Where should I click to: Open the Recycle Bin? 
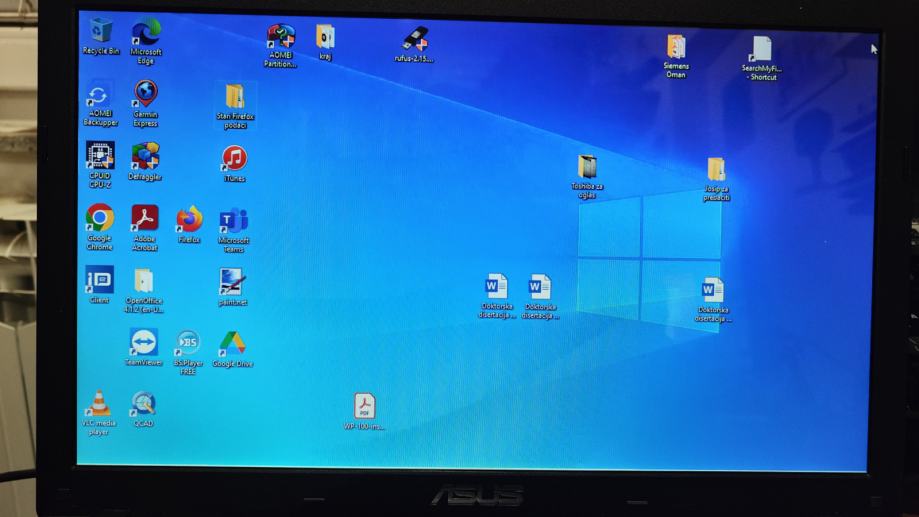[x=100, y=36]
